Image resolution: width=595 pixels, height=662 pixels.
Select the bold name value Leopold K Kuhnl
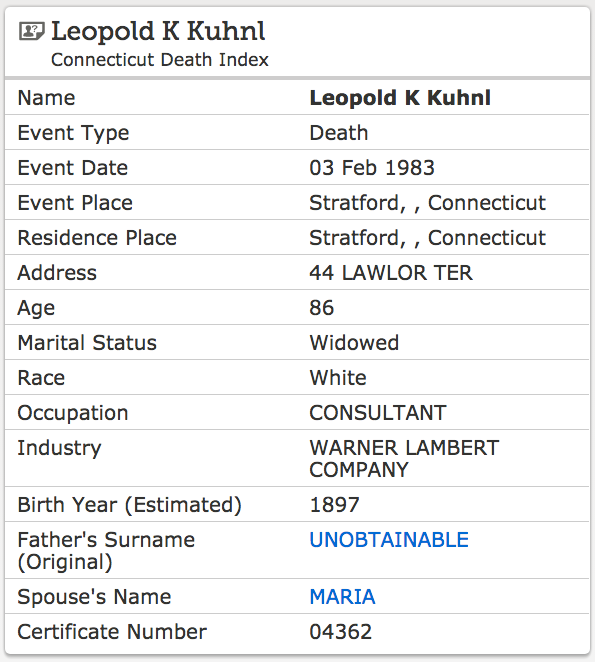(400, 98)
